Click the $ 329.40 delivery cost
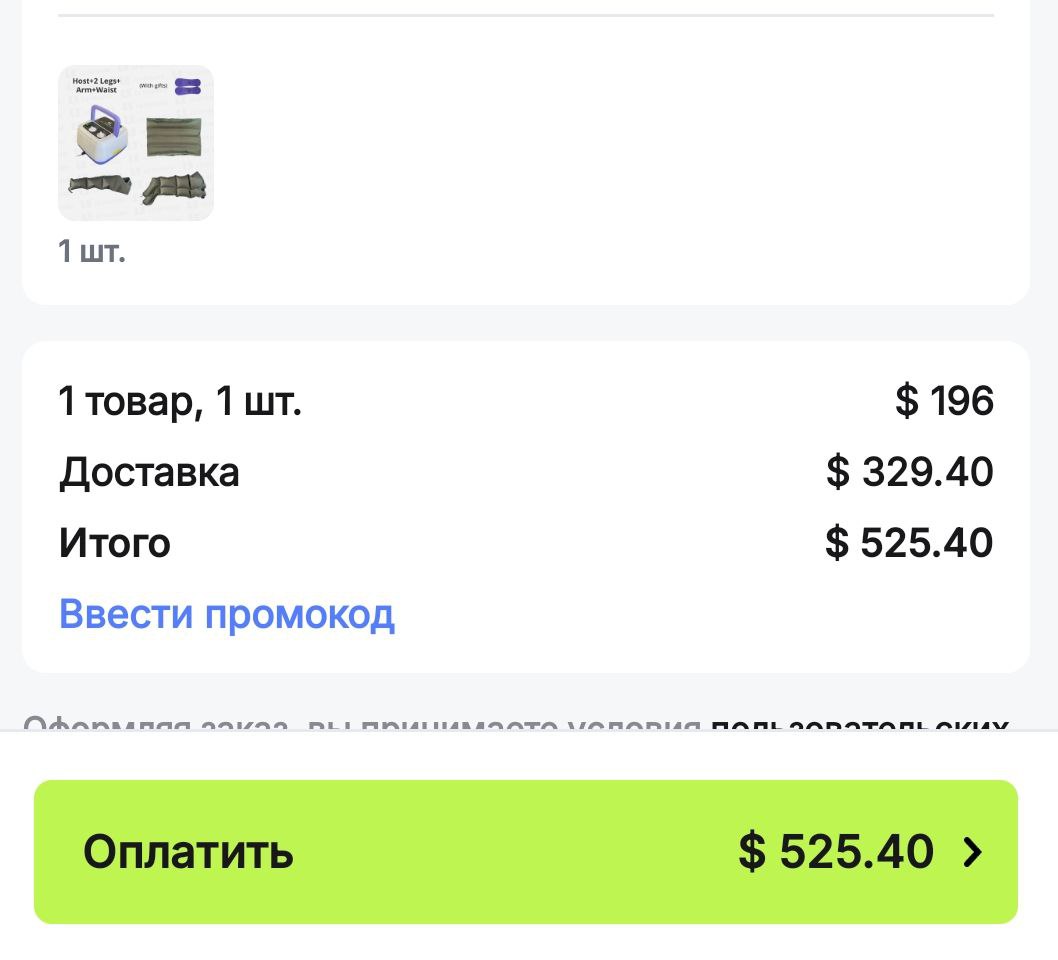The image size is (1058, 960). [910, 471]
